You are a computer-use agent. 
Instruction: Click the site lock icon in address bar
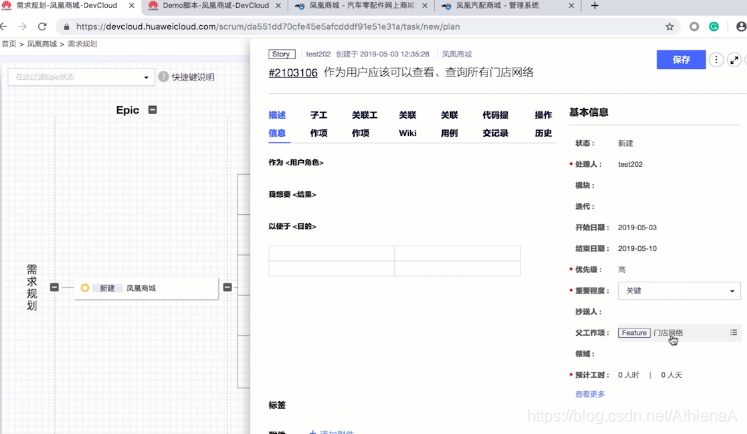tap(66, 27)
